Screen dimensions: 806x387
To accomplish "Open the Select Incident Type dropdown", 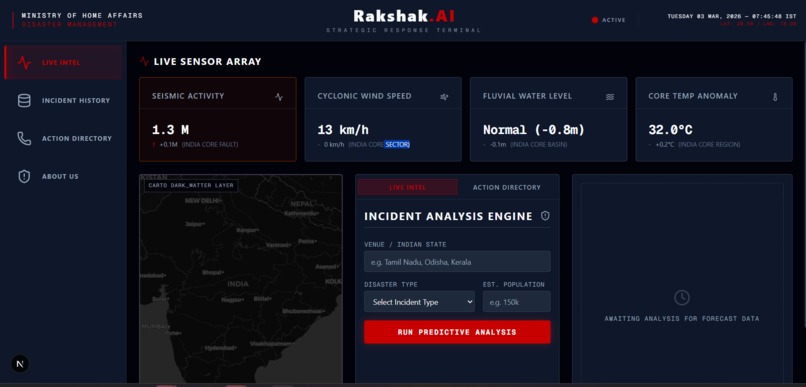I will 419,302.
